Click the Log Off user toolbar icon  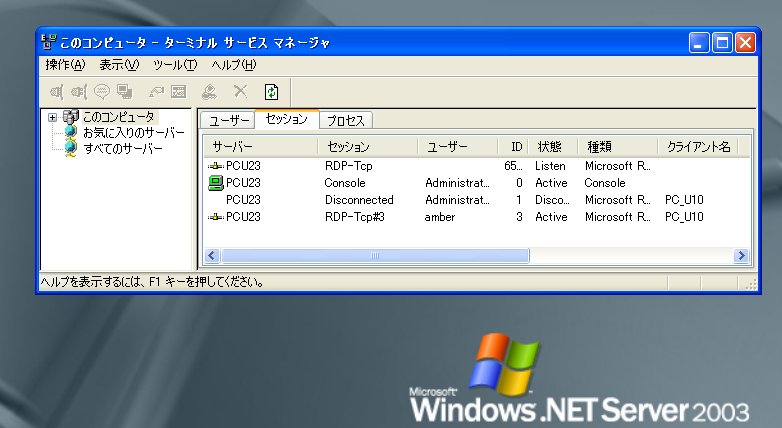coord(209,92)
